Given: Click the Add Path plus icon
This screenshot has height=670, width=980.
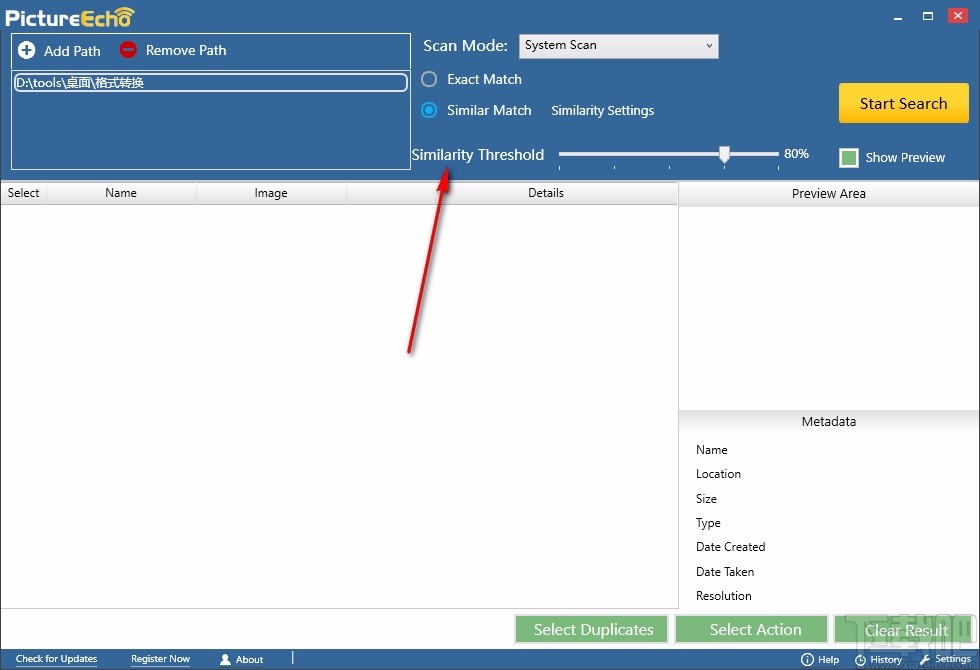Looking at the screenshot, I should pyautogui.click(x=27, y=50).
